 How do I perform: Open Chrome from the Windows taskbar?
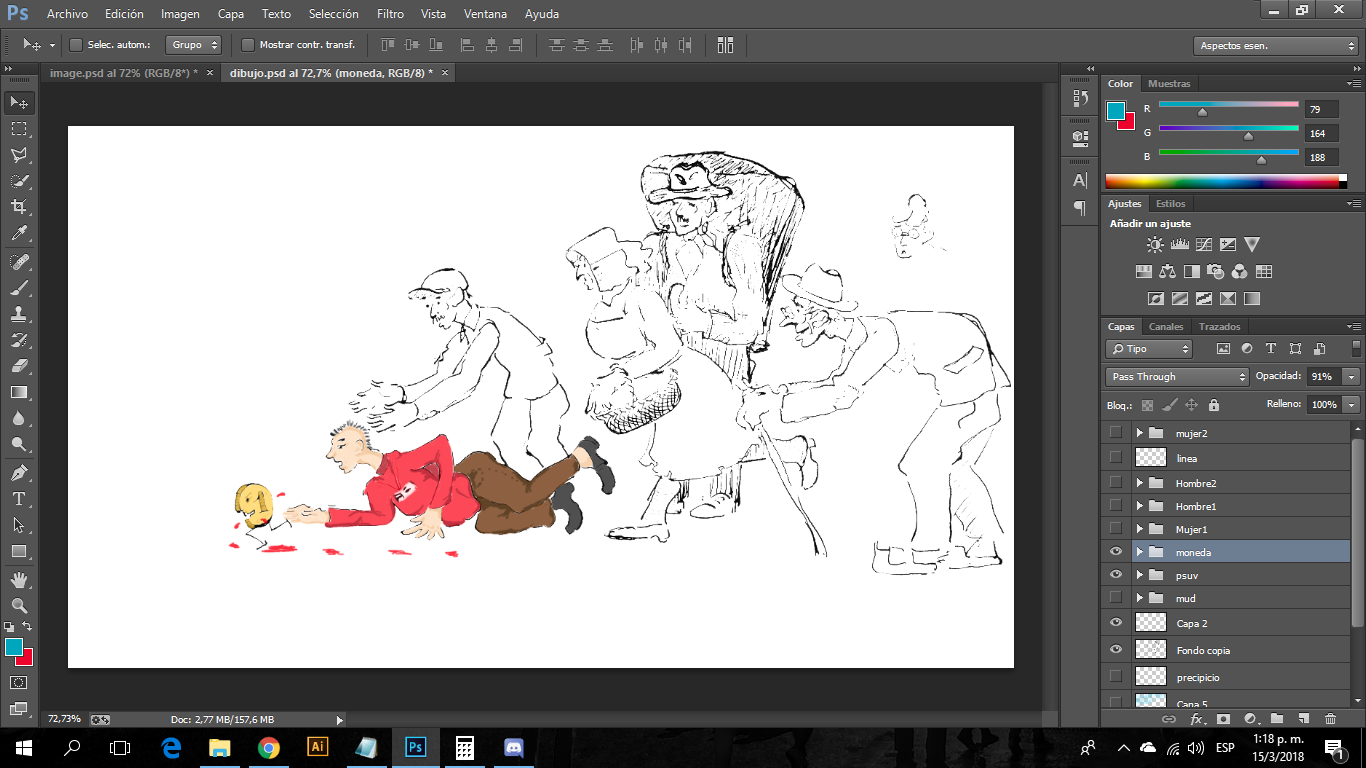tap(268, 747)
